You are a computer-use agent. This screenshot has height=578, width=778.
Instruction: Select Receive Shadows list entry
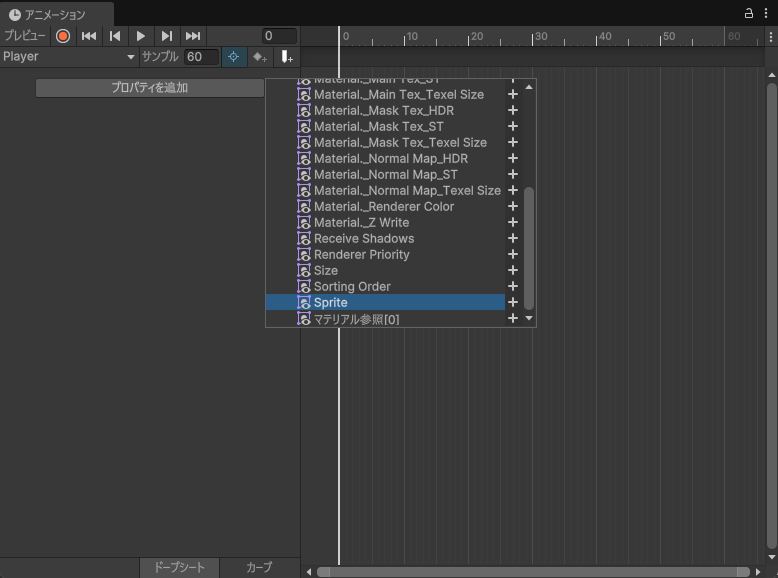(364, 238)
